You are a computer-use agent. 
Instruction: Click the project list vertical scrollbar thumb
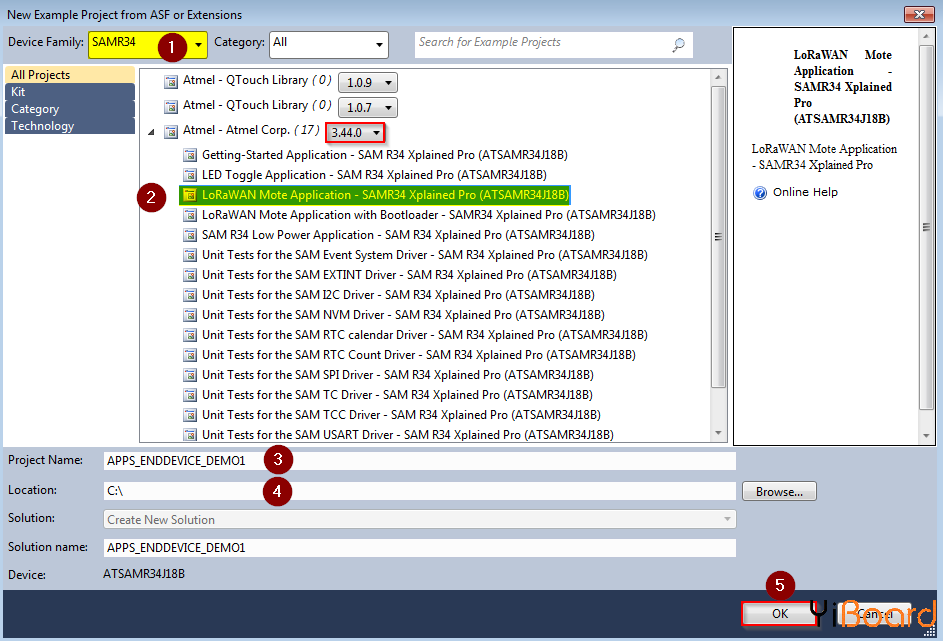tap(718, 237)
